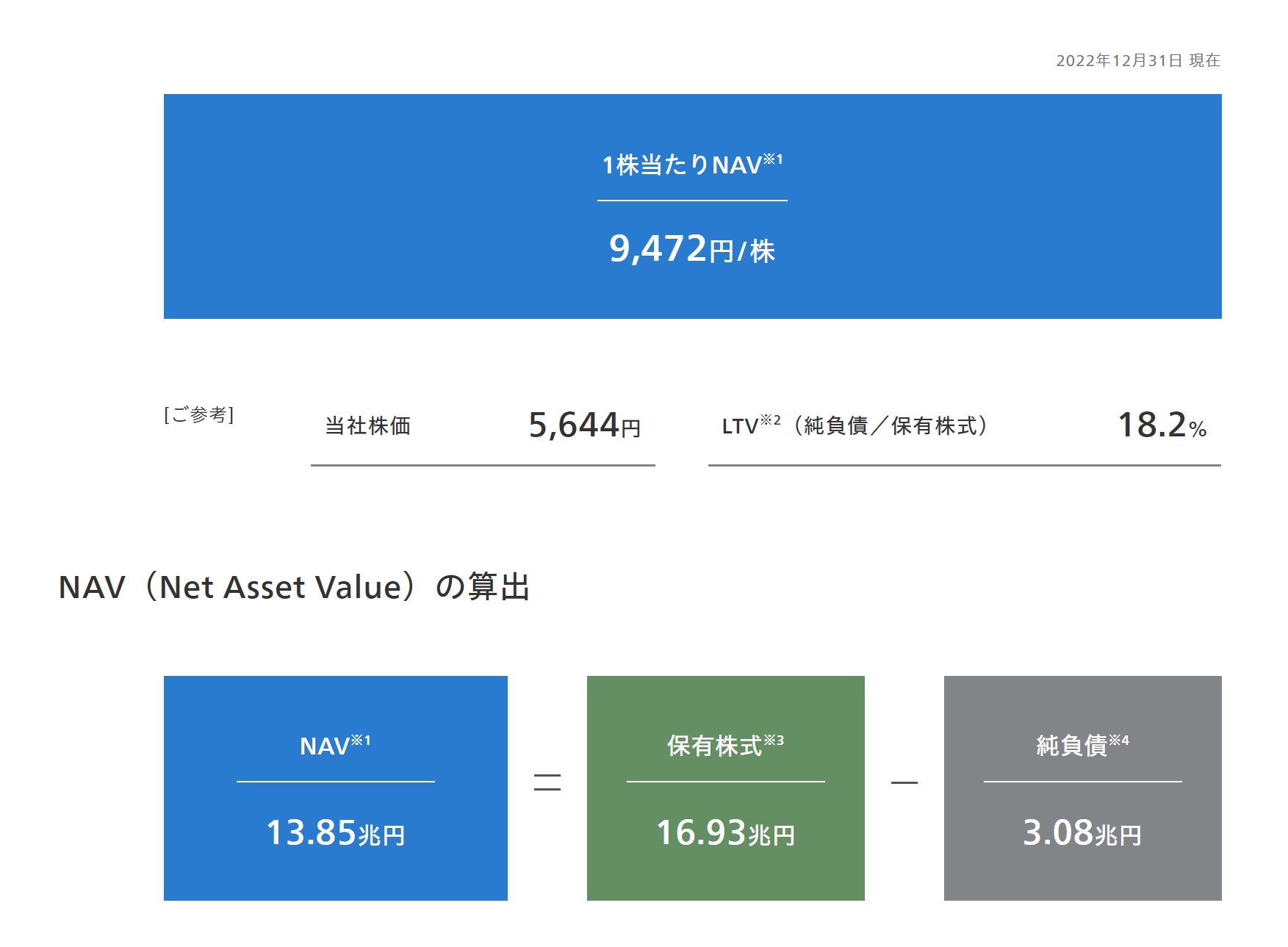Select the 9,472円/株 value in the banner
This screenshot has width=1288, height=947.
click(x=691, y=249)
